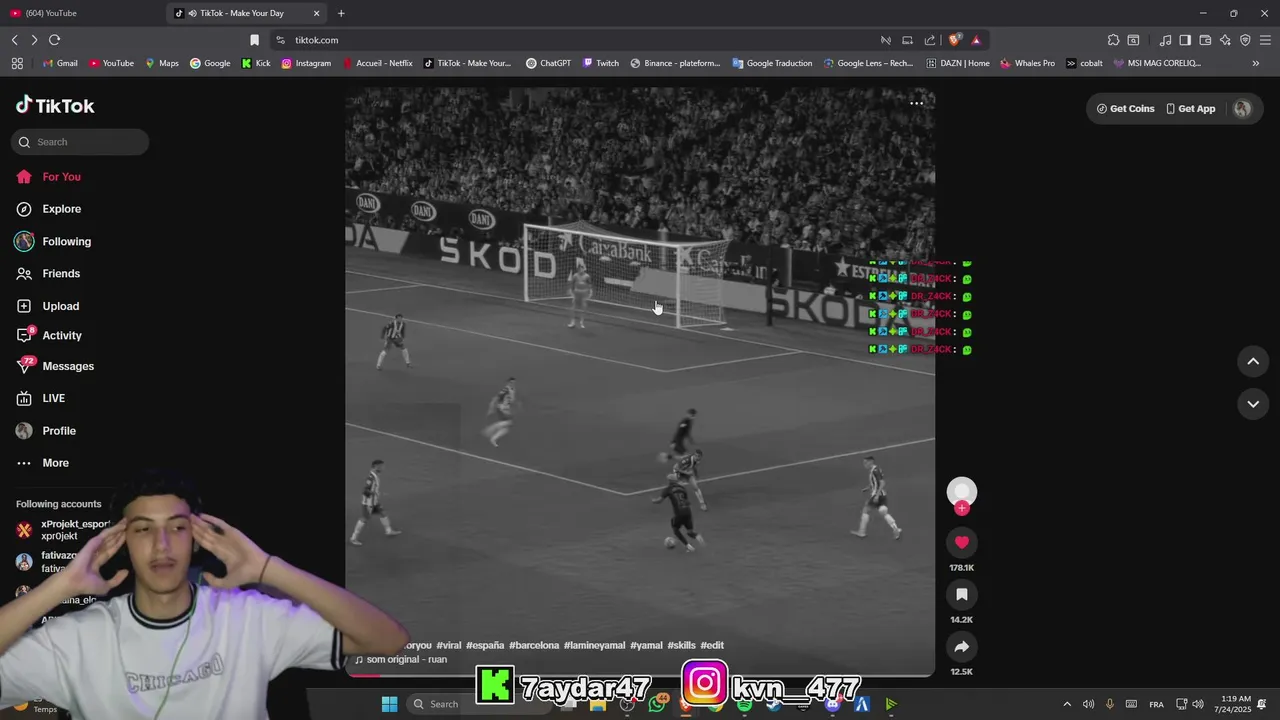Viewport: 1280px width, 720px height.
Task: Go to the LIVE section
Action: [40, 398]
